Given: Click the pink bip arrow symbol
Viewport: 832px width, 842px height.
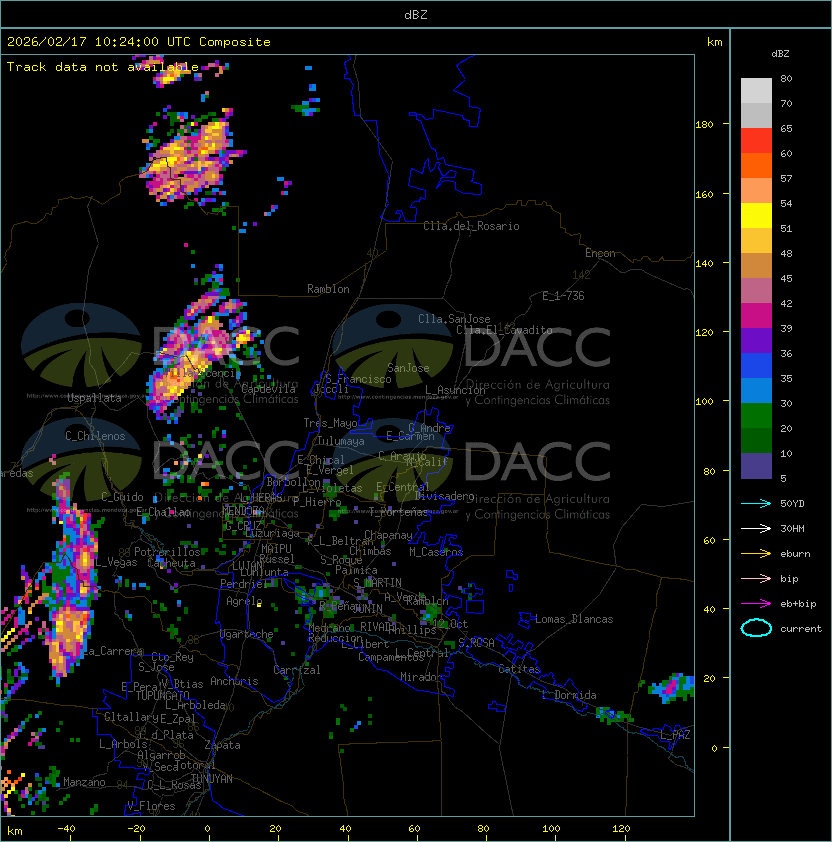Looking at the screenshot, I should 756,579.
